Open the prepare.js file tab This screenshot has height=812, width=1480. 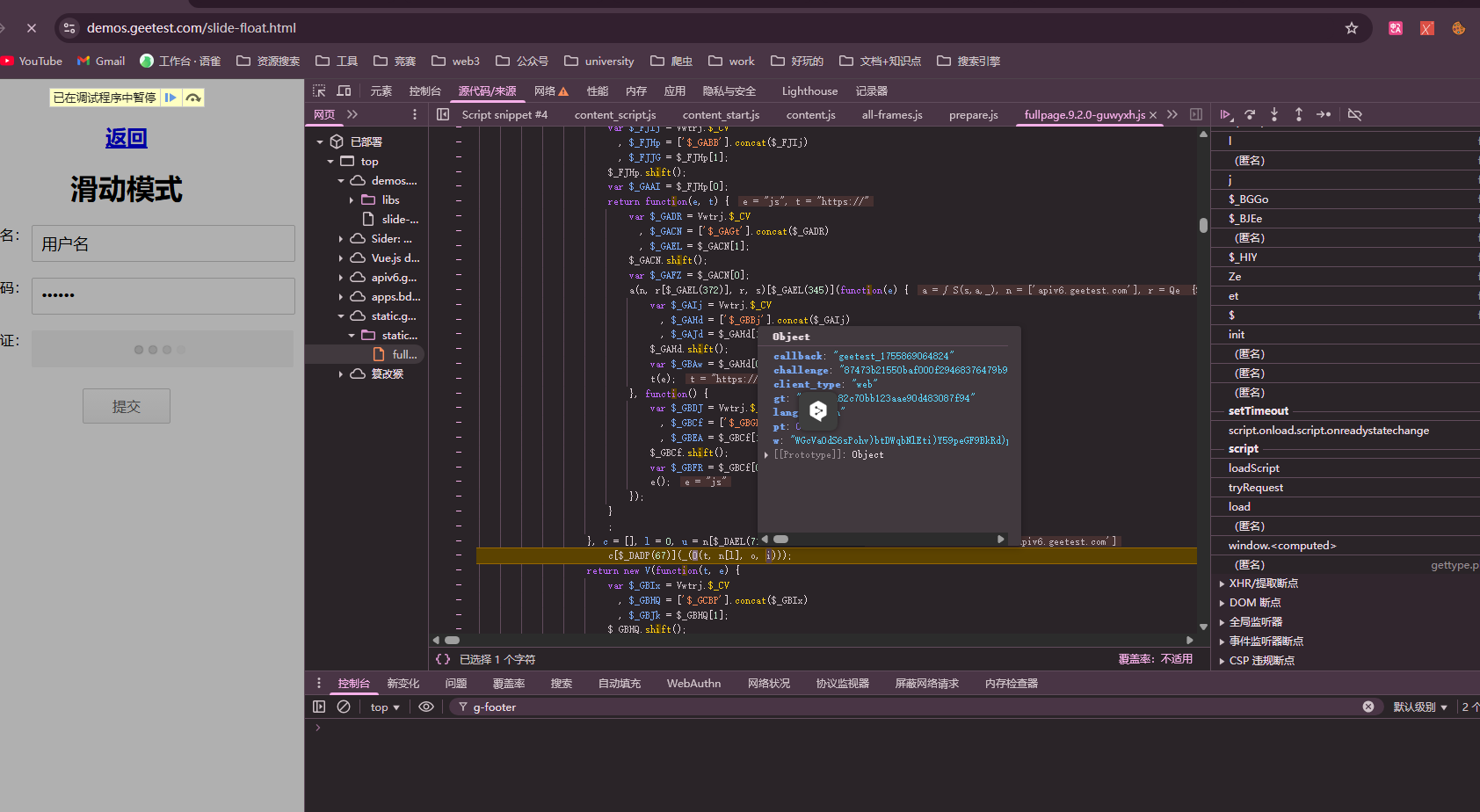[x=974, y=114]
